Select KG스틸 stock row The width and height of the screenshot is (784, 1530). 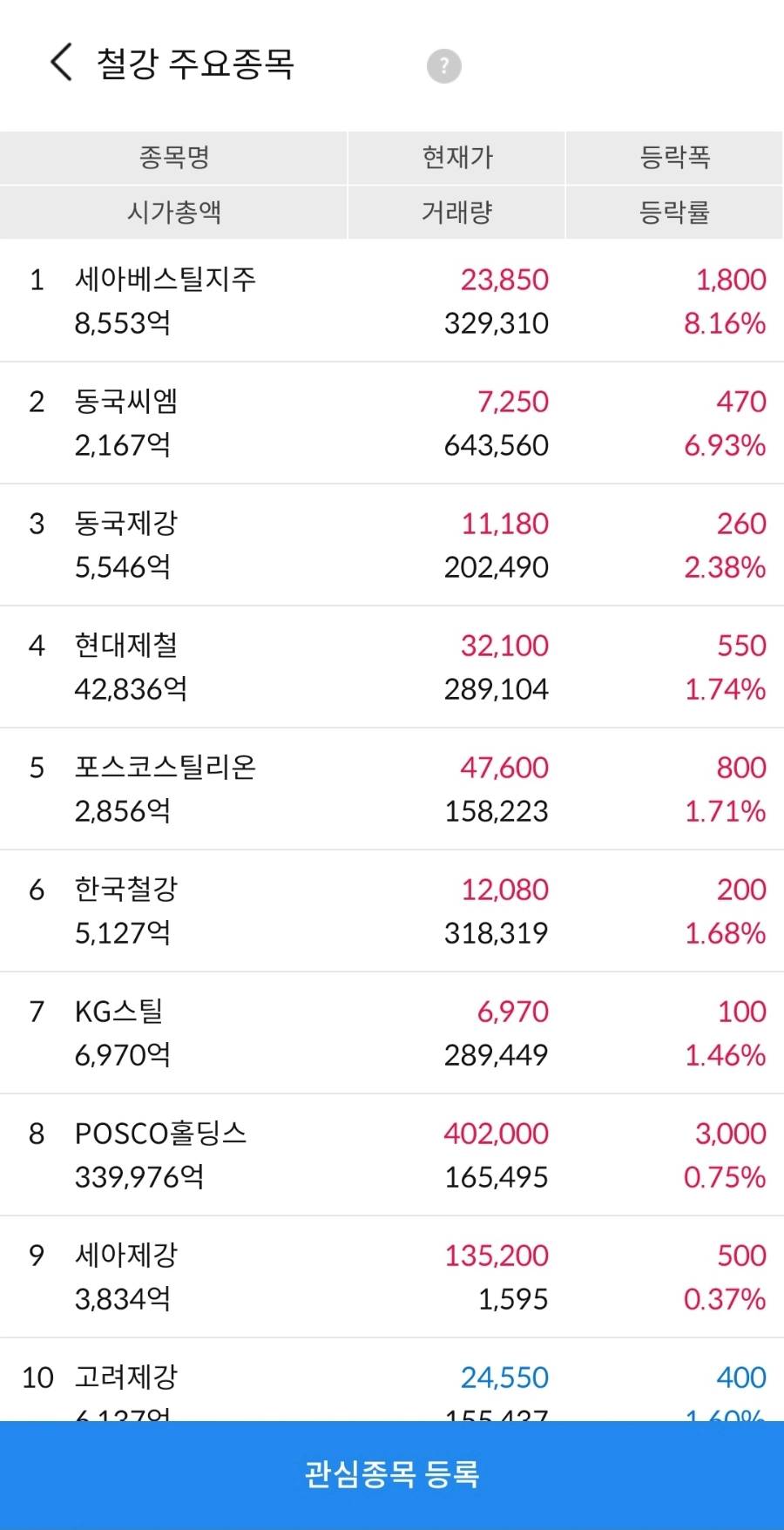[392, 1033]
